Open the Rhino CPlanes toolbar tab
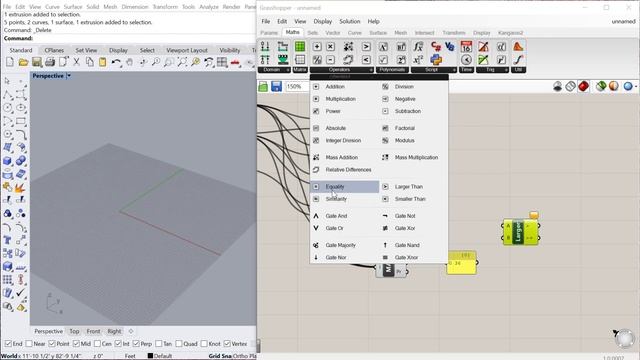The width and height of the screenshot is (640, 360). [x=54, y=50]
